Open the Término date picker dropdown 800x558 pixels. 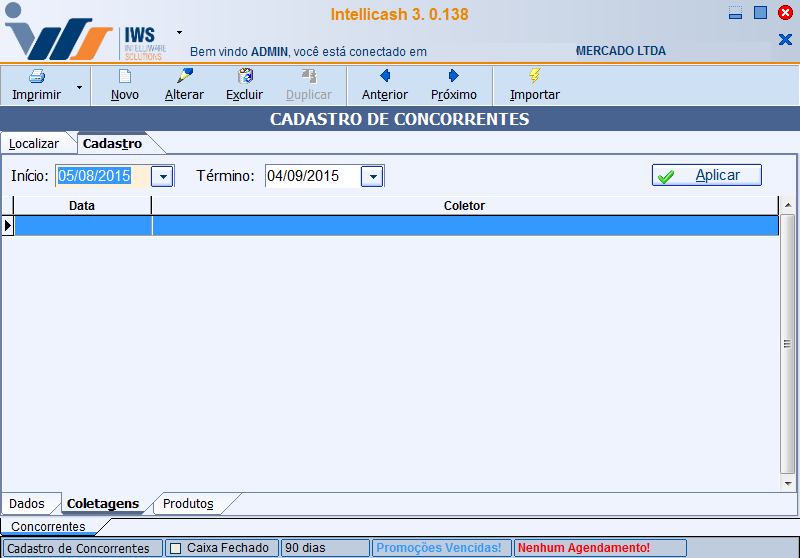[x=372, y=176]
